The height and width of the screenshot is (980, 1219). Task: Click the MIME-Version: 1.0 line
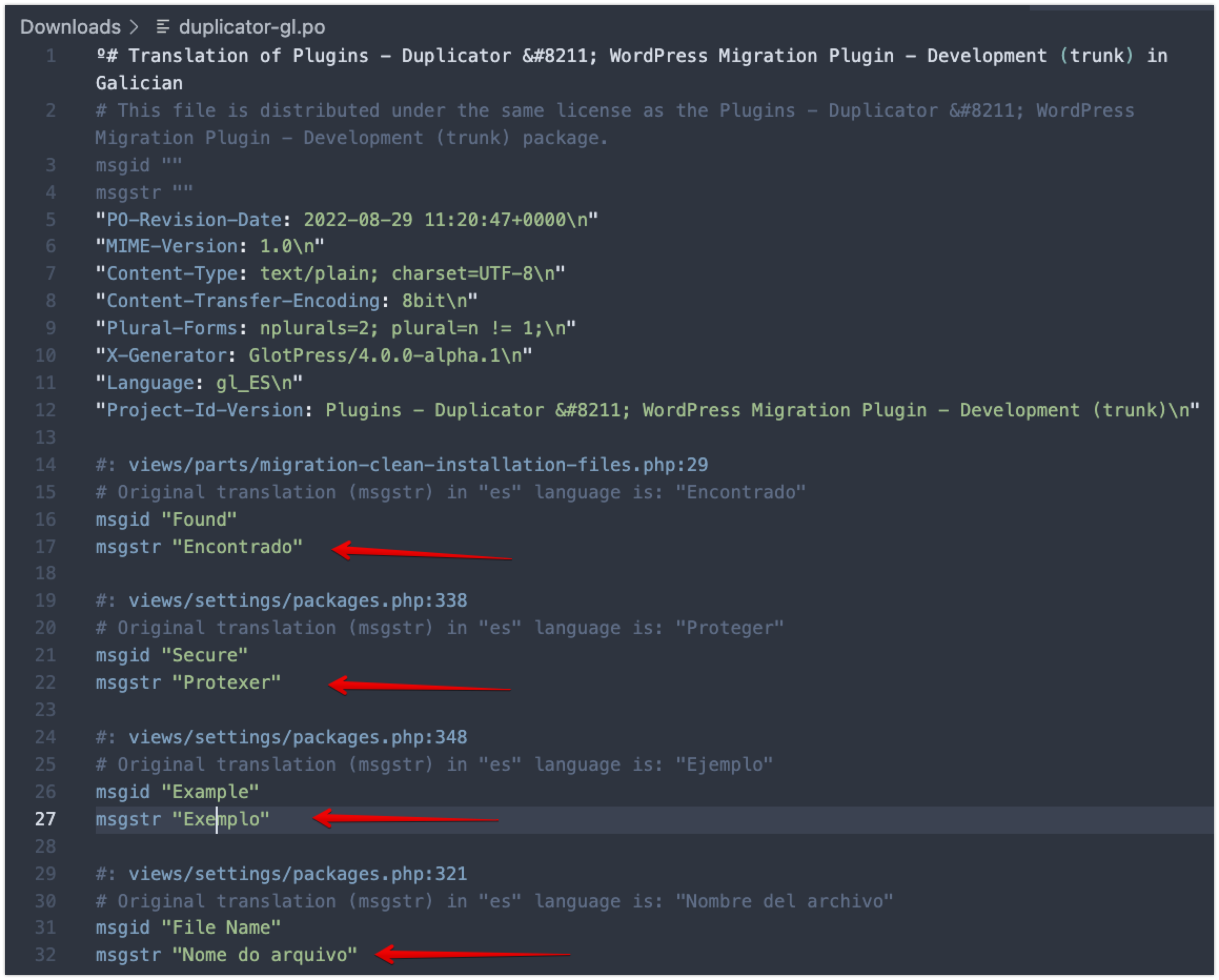(210, 246)
